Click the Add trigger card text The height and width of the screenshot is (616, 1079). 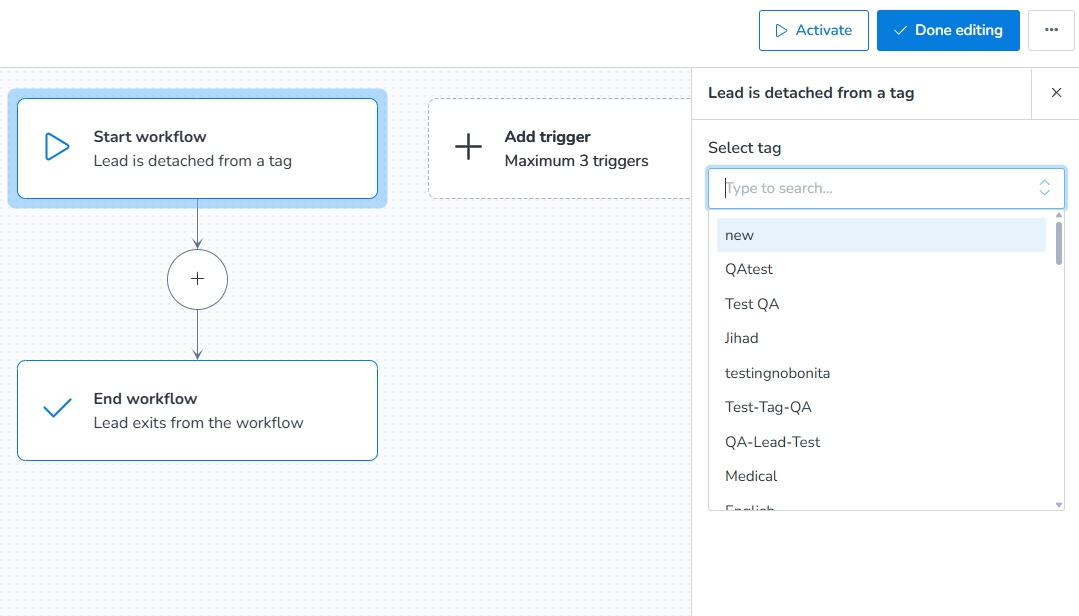coord(576,149)
